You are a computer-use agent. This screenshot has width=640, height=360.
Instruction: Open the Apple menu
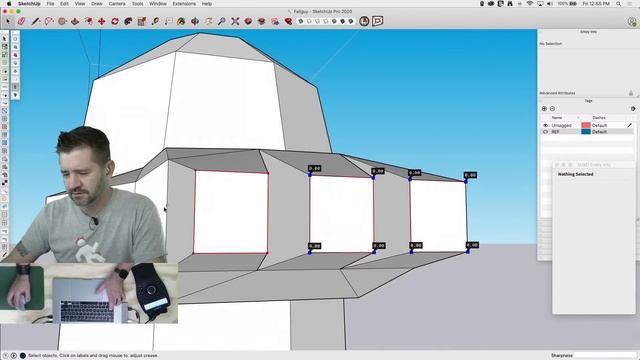click(x=9, y=4)
